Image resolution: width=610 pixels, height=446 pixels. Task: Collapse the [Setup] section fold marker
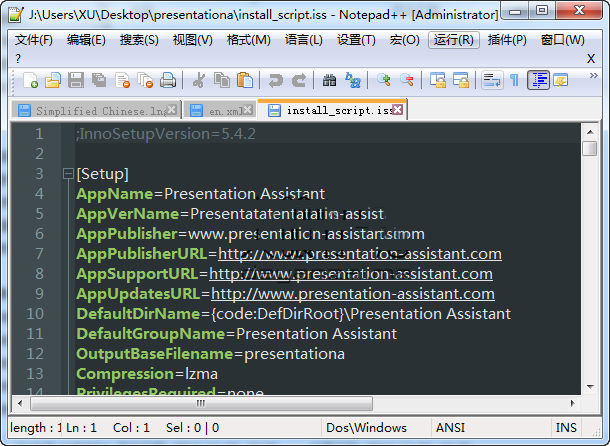pos(68,174)
